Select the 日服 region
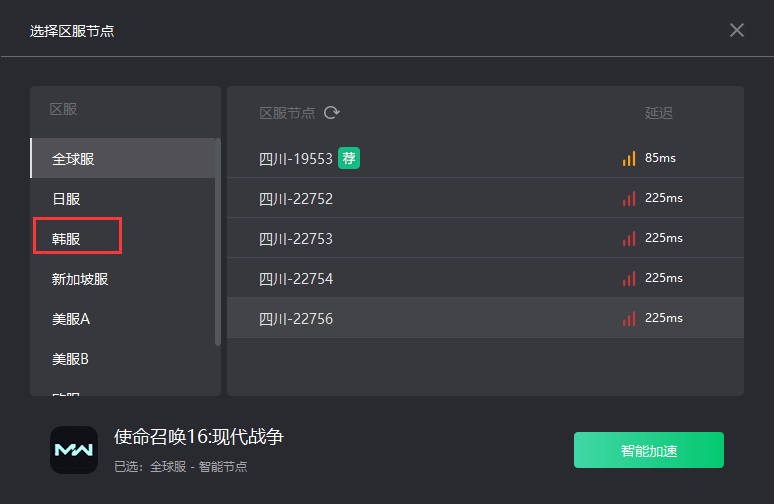The width and height of the screenshot is (774, 504). (123, 198)
